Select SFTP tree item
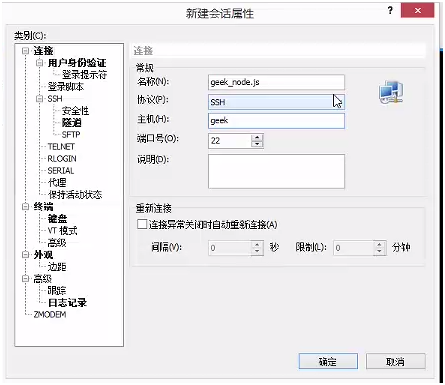The width and height of the screenshot is (445, 385). (71, 135)
